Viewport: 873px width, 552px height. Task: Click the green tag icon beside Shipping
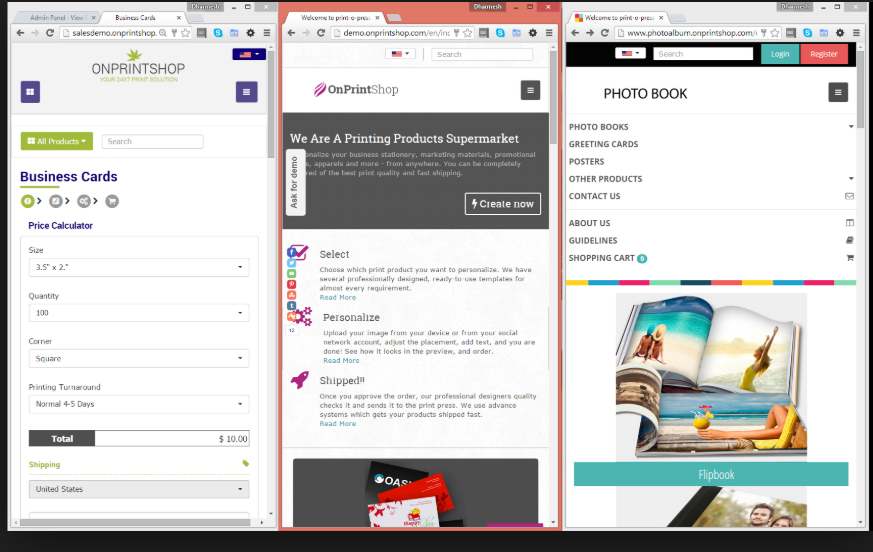246,463
